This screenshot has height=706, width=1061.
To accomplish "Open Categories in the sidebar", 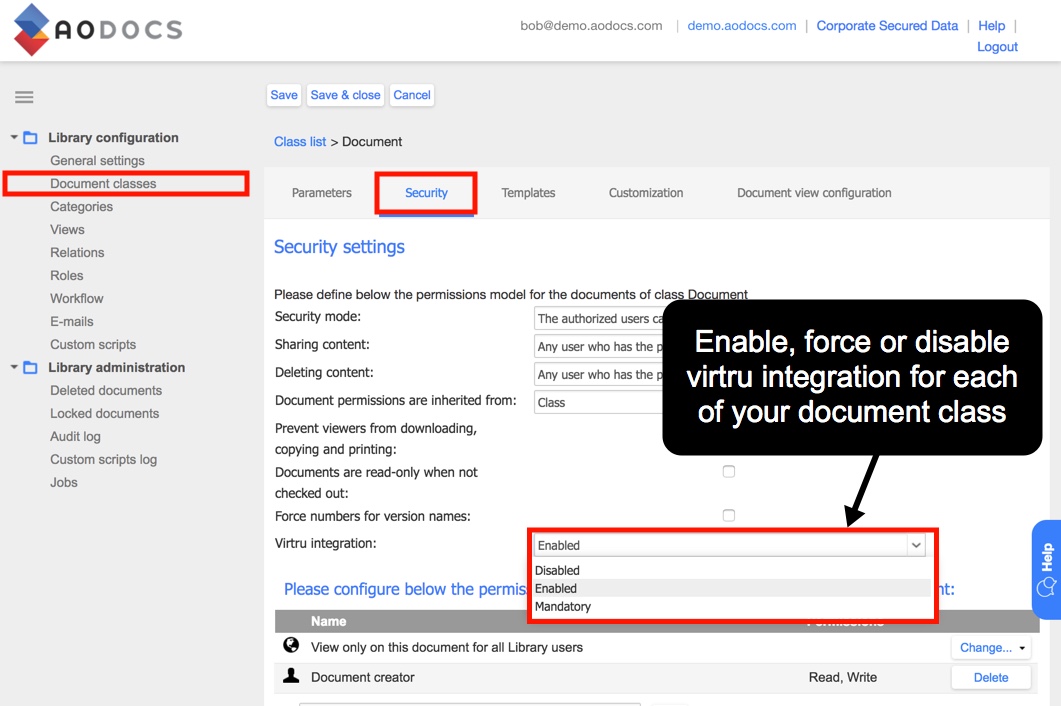I will coord(81,206).
